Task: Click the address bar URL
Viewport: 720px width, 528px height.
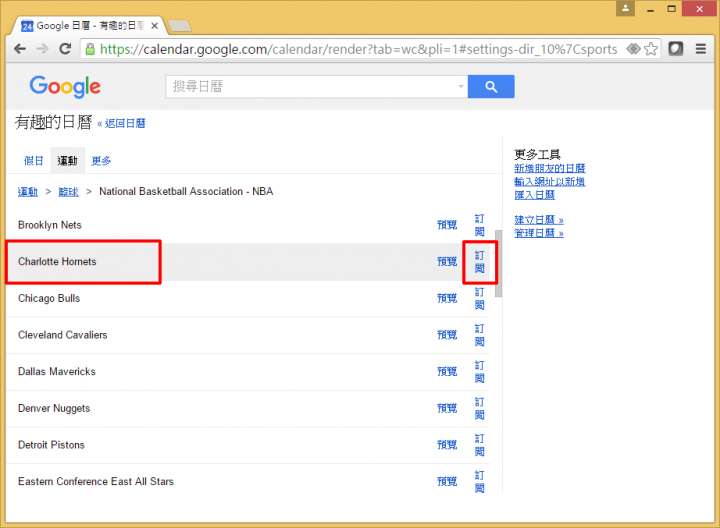Action: pyautogui.click(x=358, y=49)
